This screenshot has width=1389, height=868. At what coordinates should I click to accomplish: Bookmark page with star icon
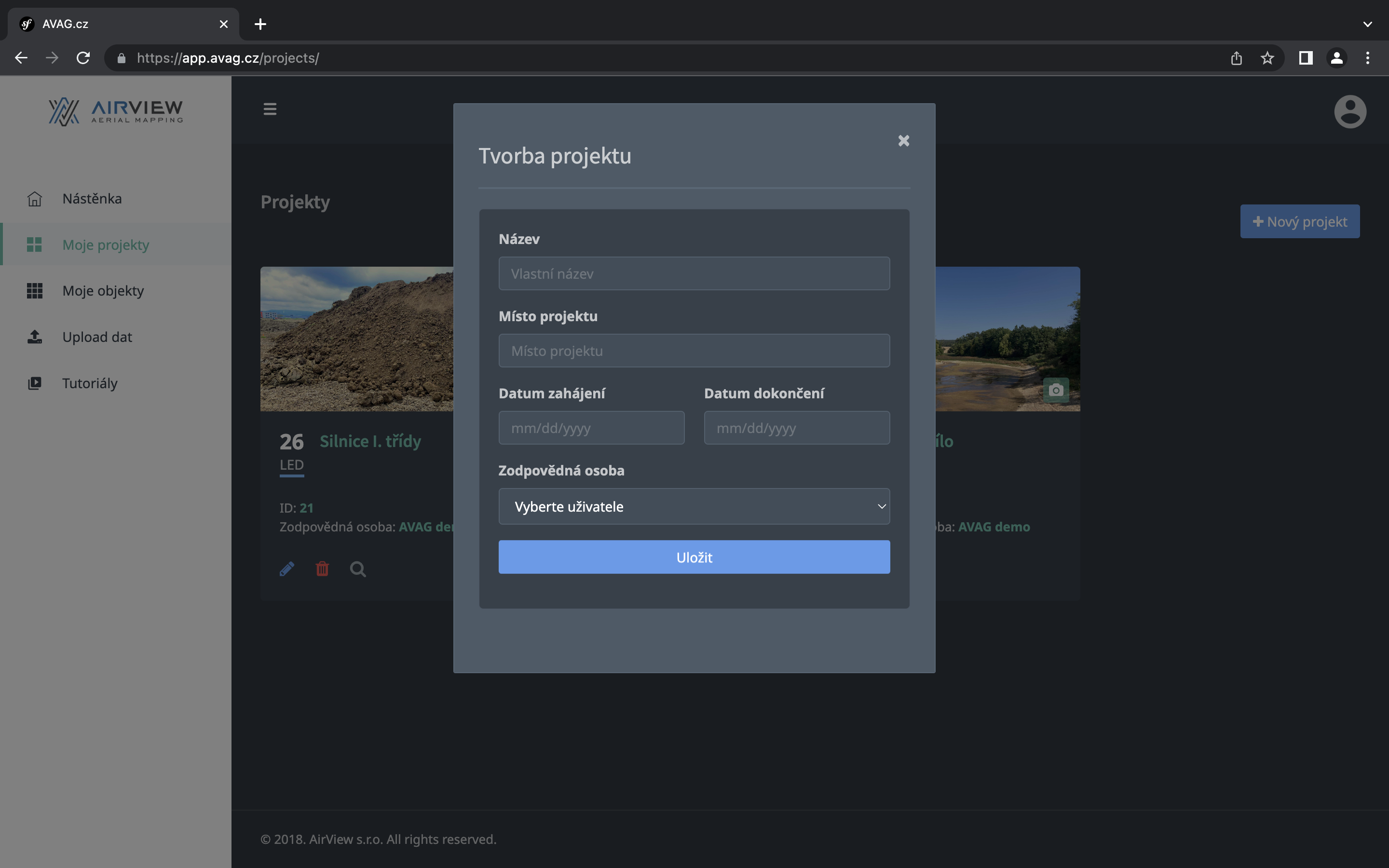pos(1267,58)
